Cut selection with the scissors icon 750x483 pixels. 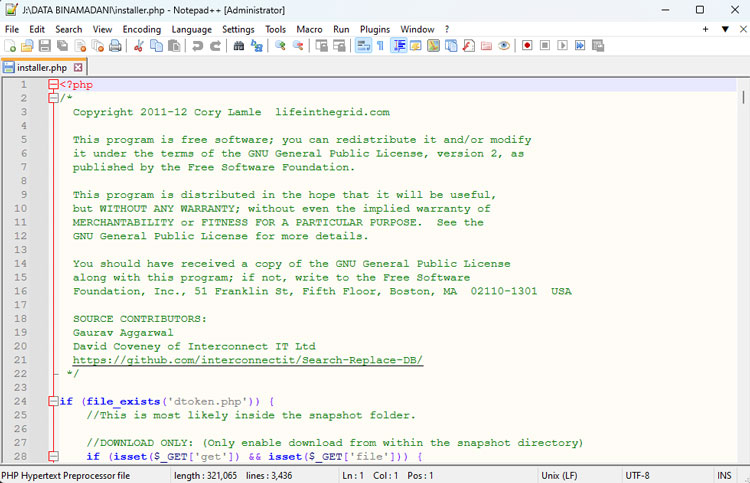pyautogui.click(x=139, y=46)
